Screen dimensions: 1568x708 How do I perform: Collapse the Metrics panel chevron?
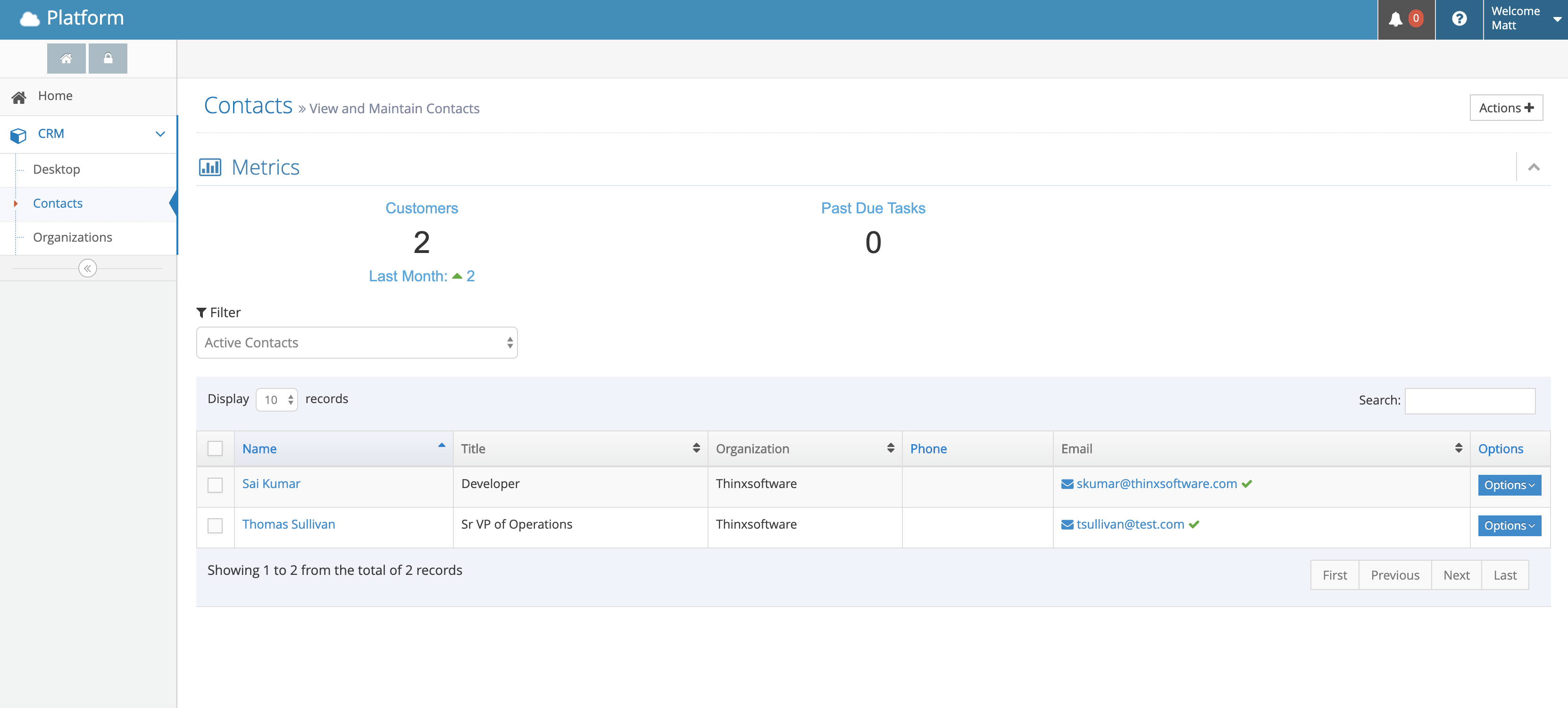point(1533,167)
